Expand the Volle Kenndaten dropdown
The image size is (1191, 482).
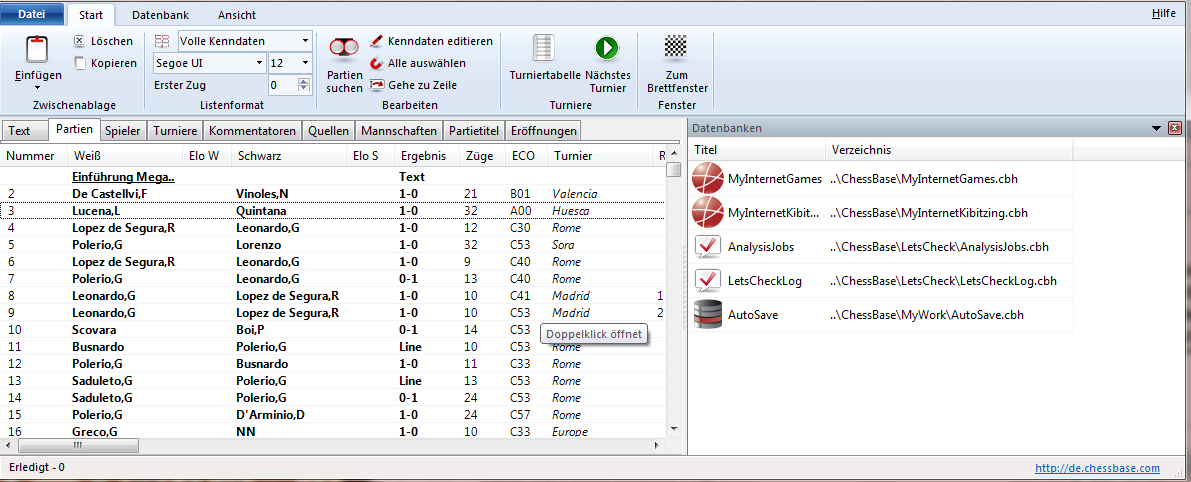click(x=304, y=41)
